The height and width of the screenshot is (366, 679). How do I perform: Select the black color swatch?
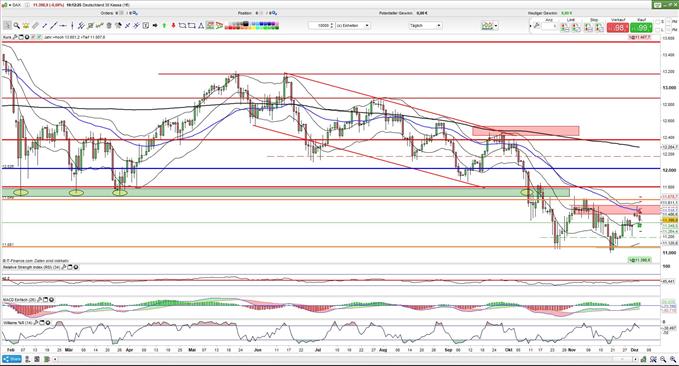246,24
